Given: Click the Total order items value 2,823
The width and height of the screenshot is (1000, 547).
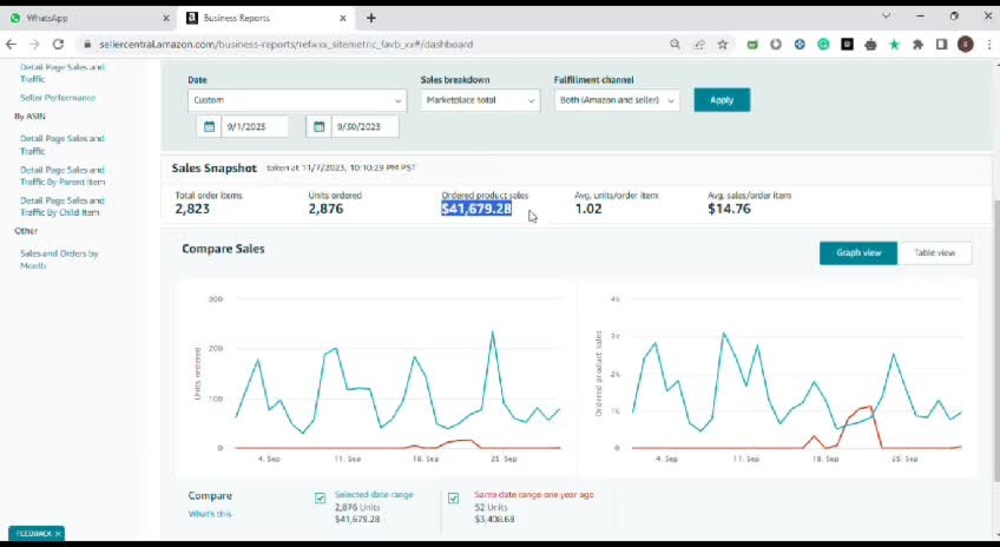Looking at the screenshot, I should [193, 208].
